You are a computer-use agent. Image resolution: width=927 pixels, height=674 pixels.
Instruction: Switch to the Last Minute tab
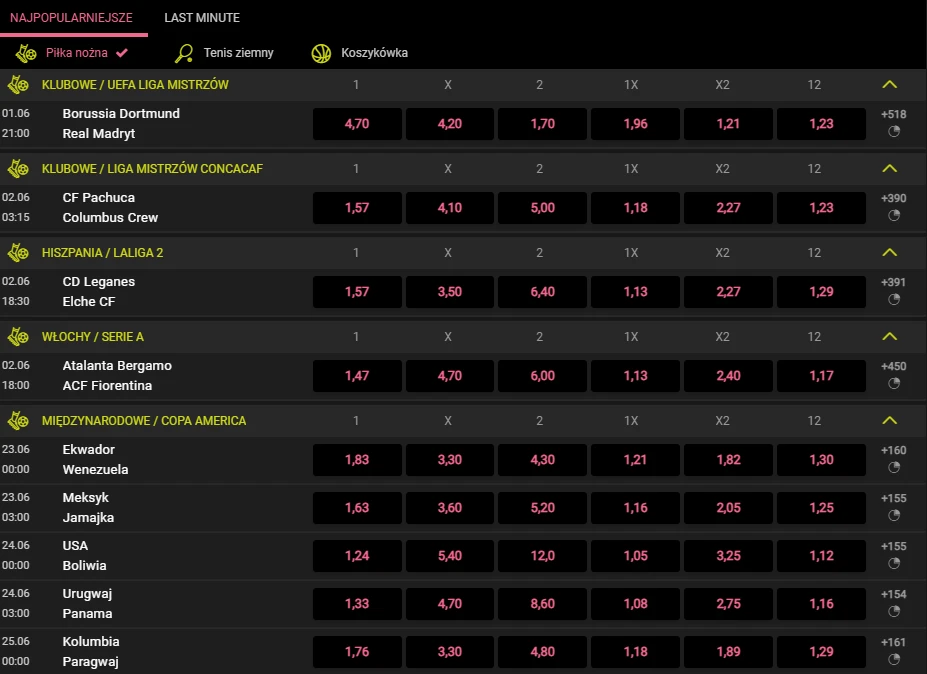click(202, 18)
